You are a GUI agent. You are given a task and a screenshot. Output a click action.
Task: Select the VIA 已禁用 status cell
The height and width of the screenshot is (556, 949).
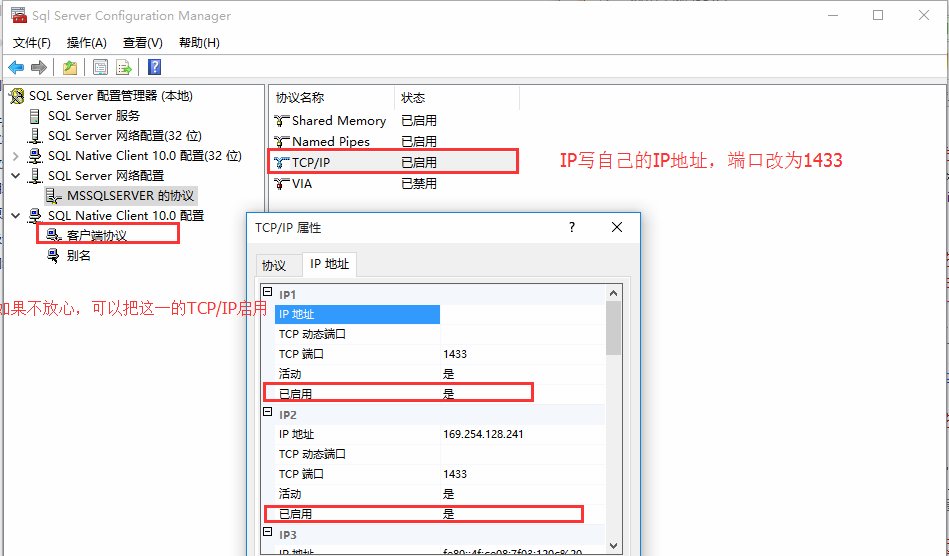(x=419, y=183)
